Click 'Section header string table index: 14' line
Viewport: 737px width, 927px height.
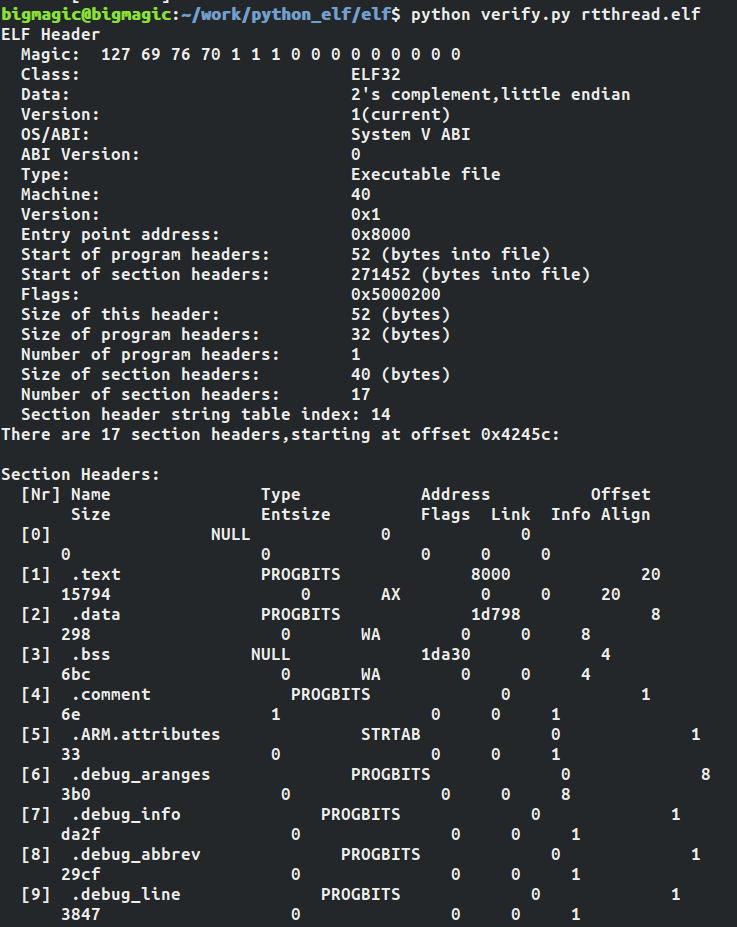205,414
